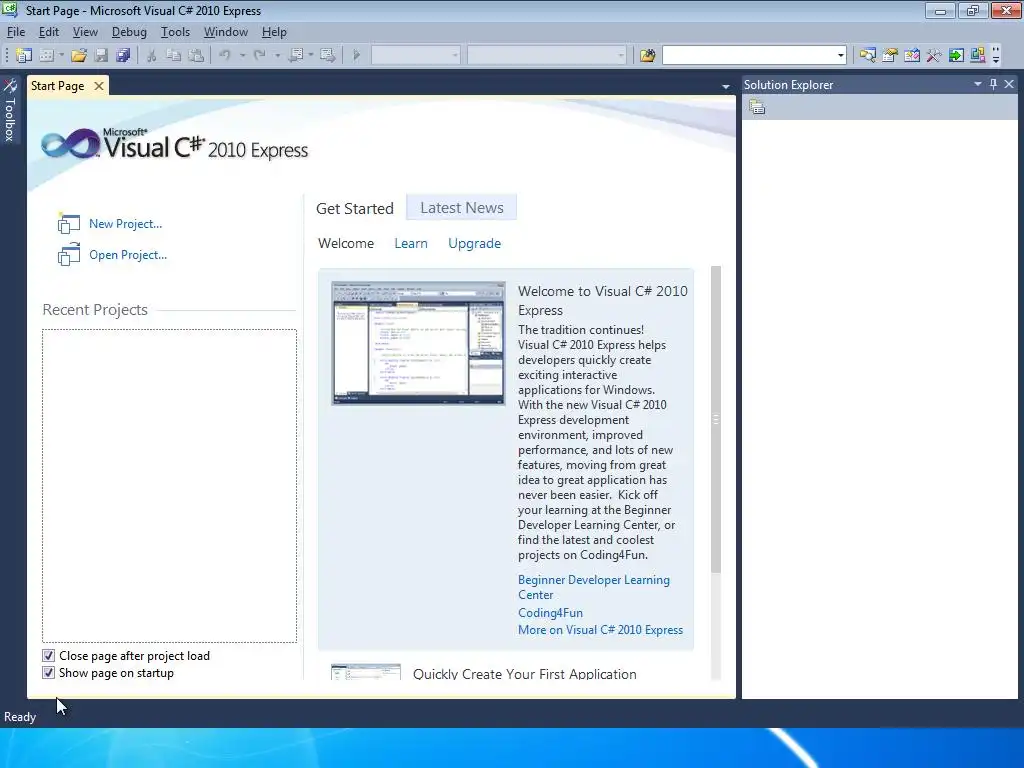Click the Redo arrow icon
This screenshot has width=1024, height=768.
(260, 56)
